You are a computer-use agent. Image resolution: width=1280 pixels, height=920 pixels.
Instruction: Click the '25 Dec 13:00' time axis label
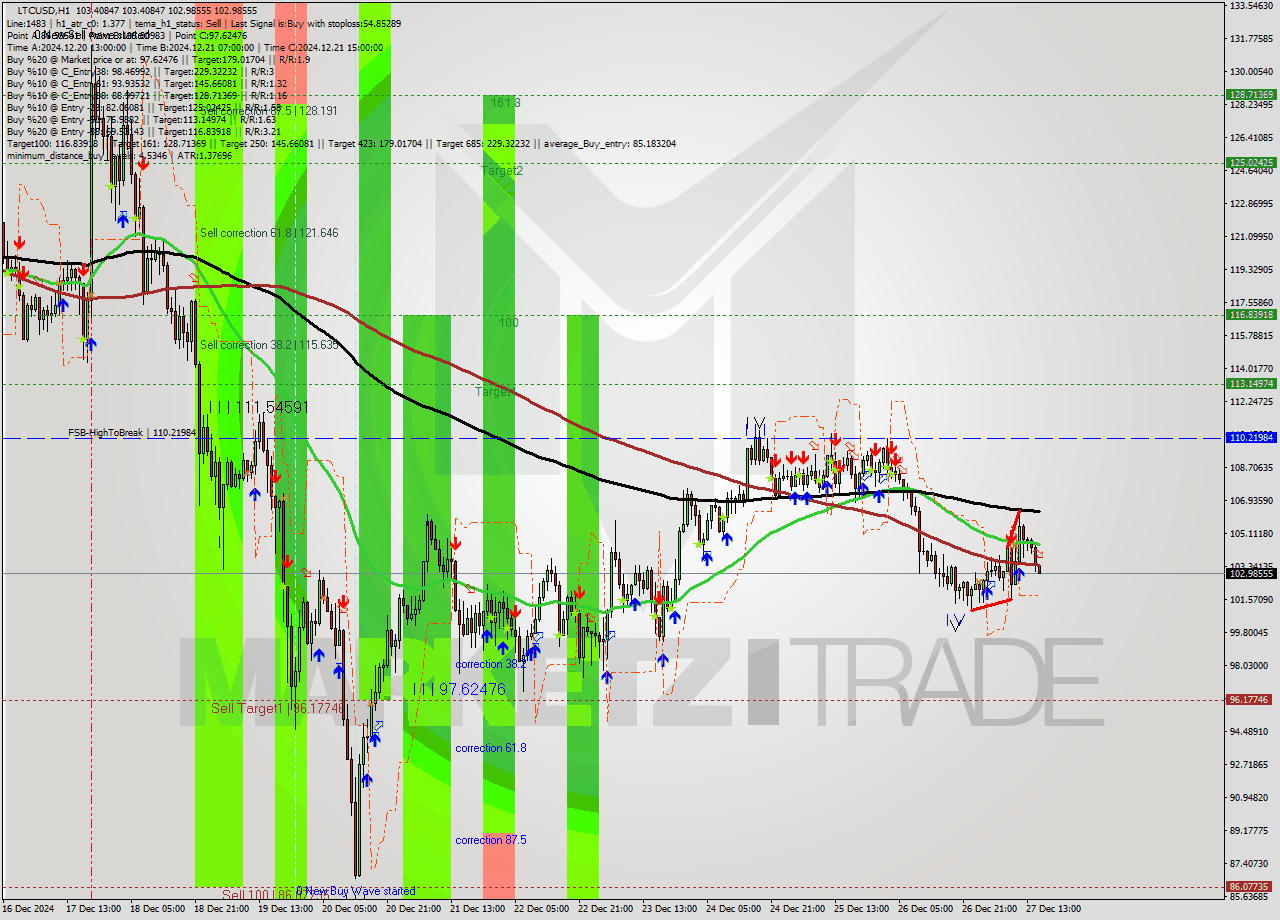pos(861,909)
